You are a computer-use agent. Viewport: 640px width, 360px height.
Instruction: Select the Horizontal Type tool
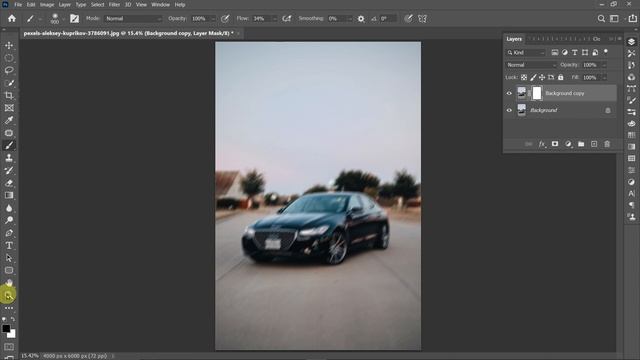click(9, 246)
